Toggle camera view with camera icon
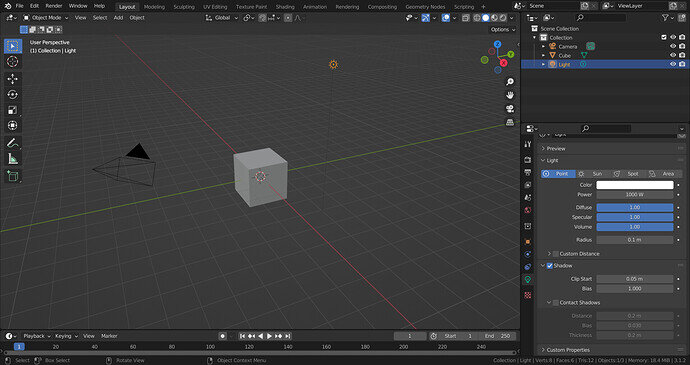690x365 pixels. pos(510,109)
